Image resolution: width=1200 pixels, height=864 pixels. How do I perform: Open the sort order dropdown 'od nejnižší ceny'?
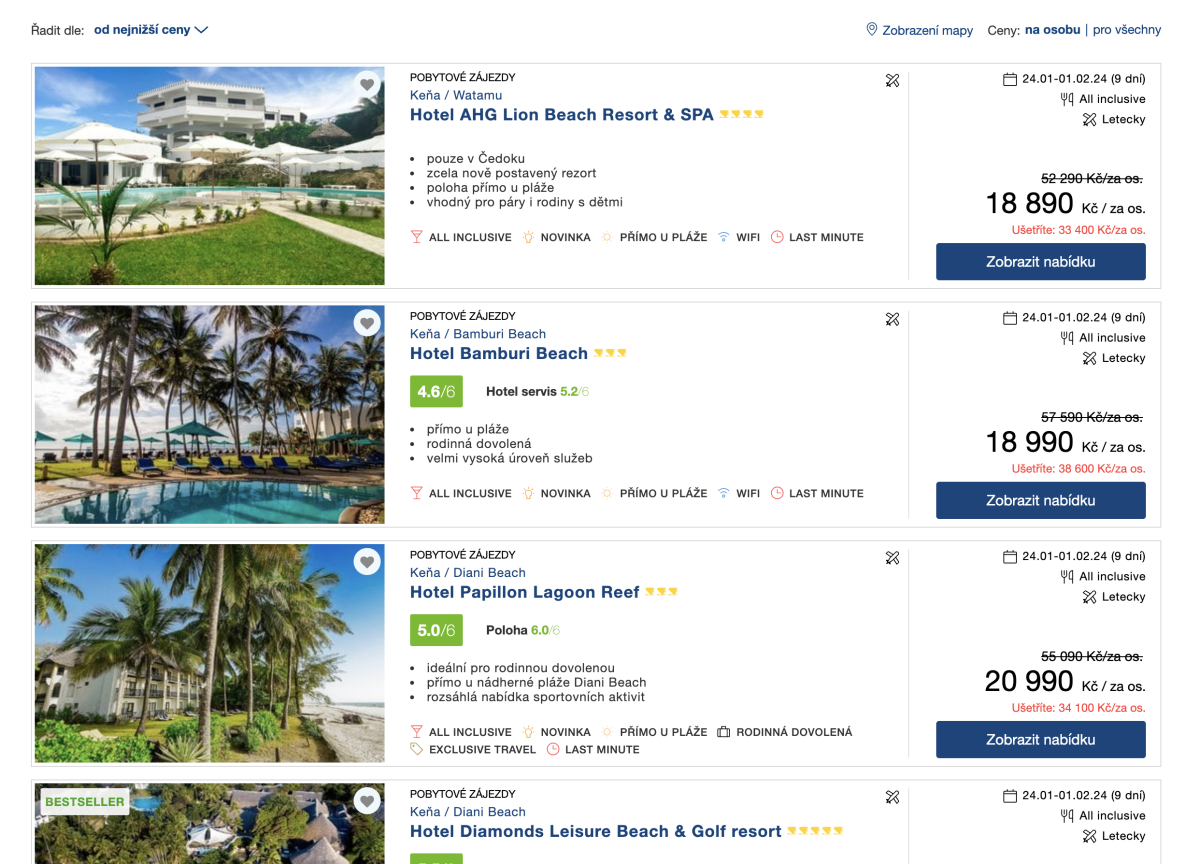tap(151, 30)
